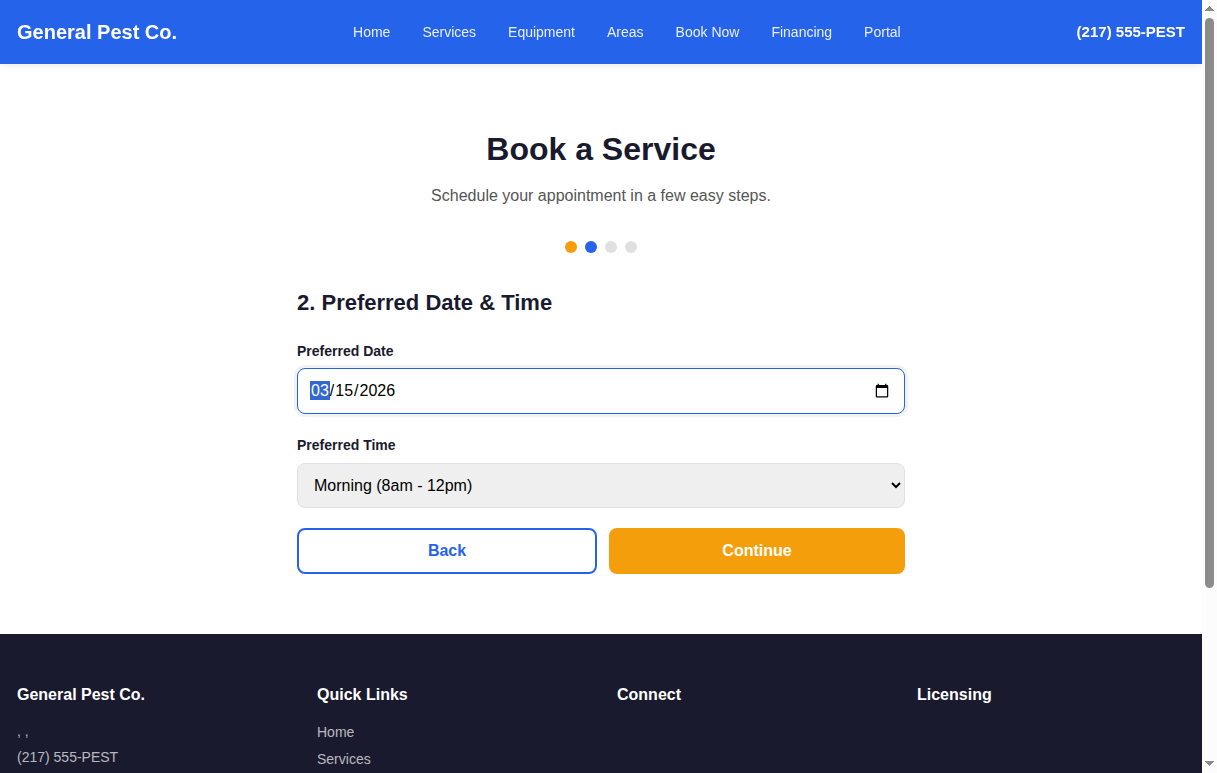This screenshot has width=1217, height=773.
Task: Open the calendar date picker icon
Action: pyautogui.click(x=881, y=391)
